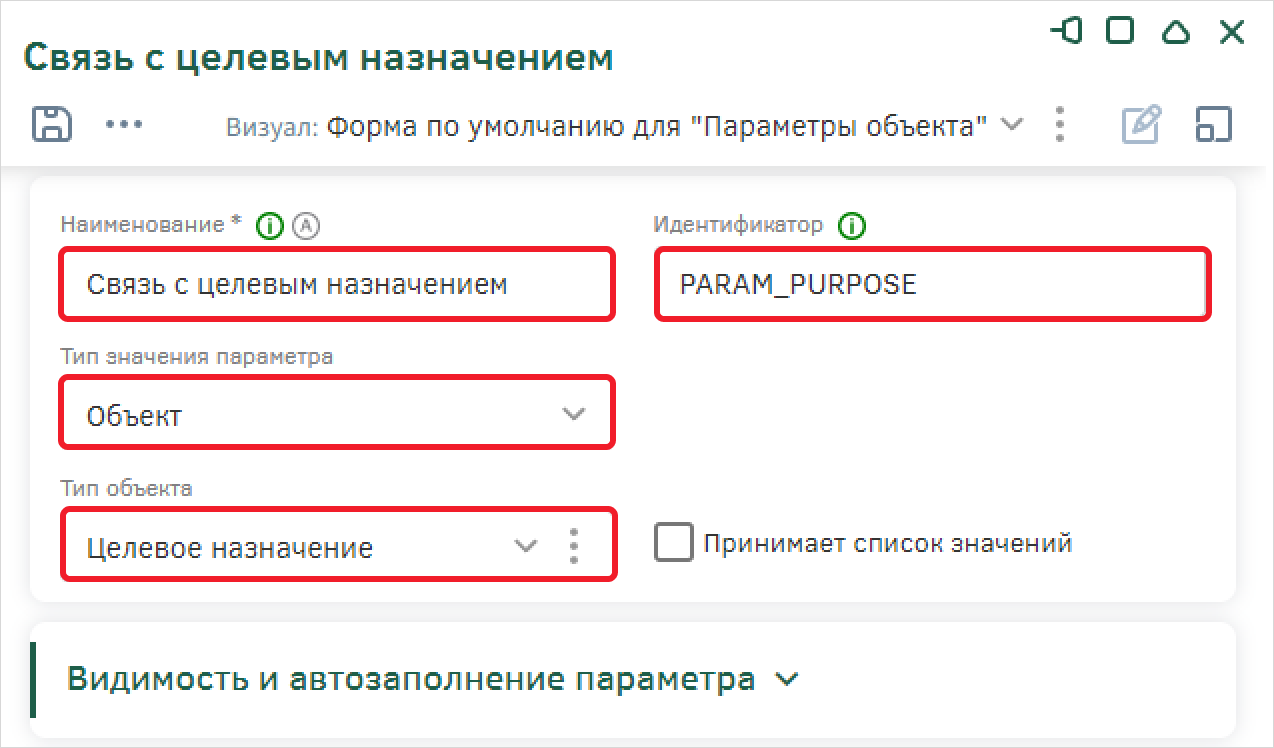This screenshot has height=748, width=1274.
Task: Click the info icon next to Наименование
Action: coord(269,226)
